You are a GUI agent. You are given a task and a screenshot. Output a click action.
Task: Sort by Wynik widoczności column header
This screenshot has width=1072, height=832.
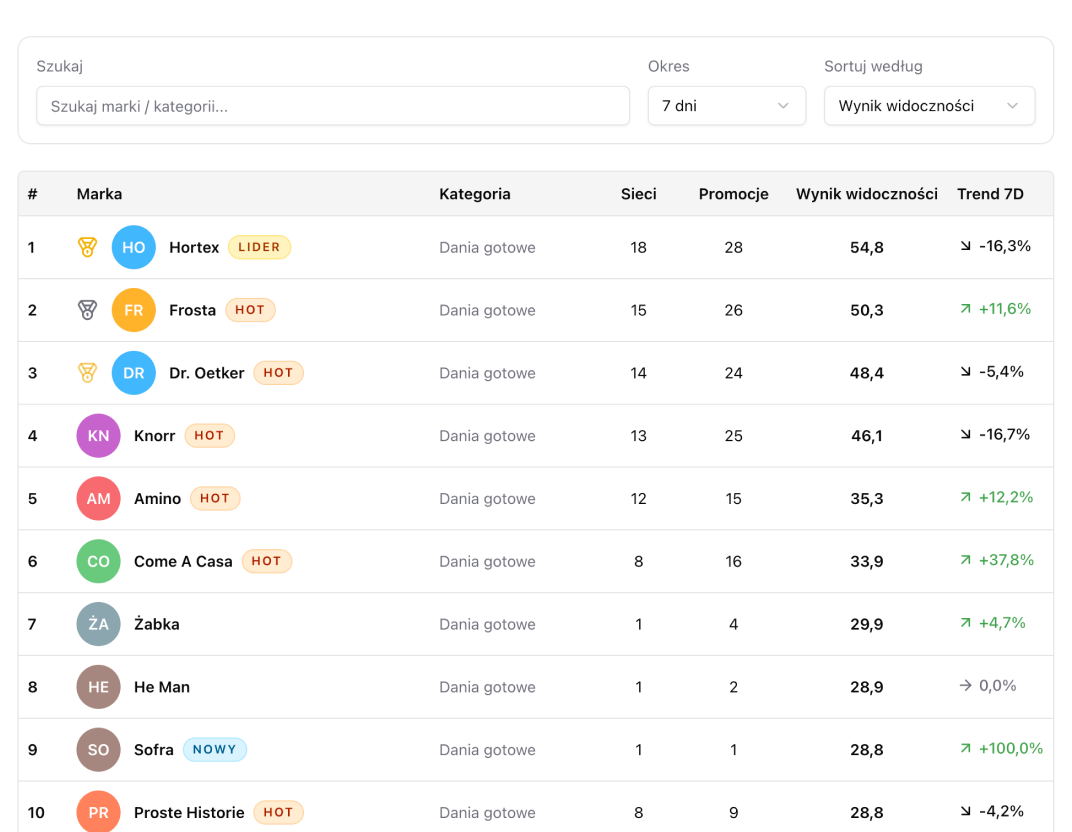(x=867, y=194)
